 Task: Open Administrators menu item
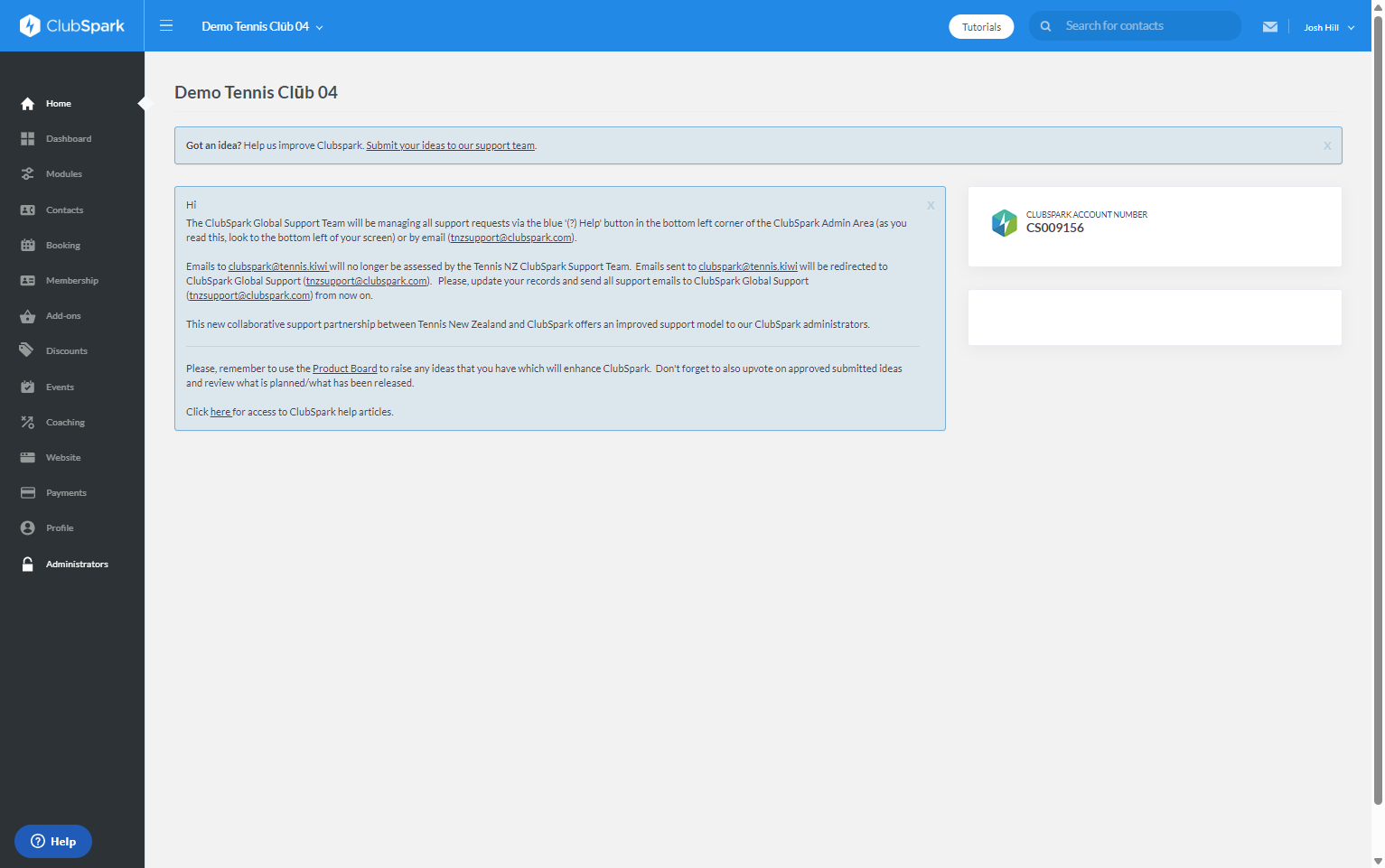pyautogui.click(x=77, y=565)
